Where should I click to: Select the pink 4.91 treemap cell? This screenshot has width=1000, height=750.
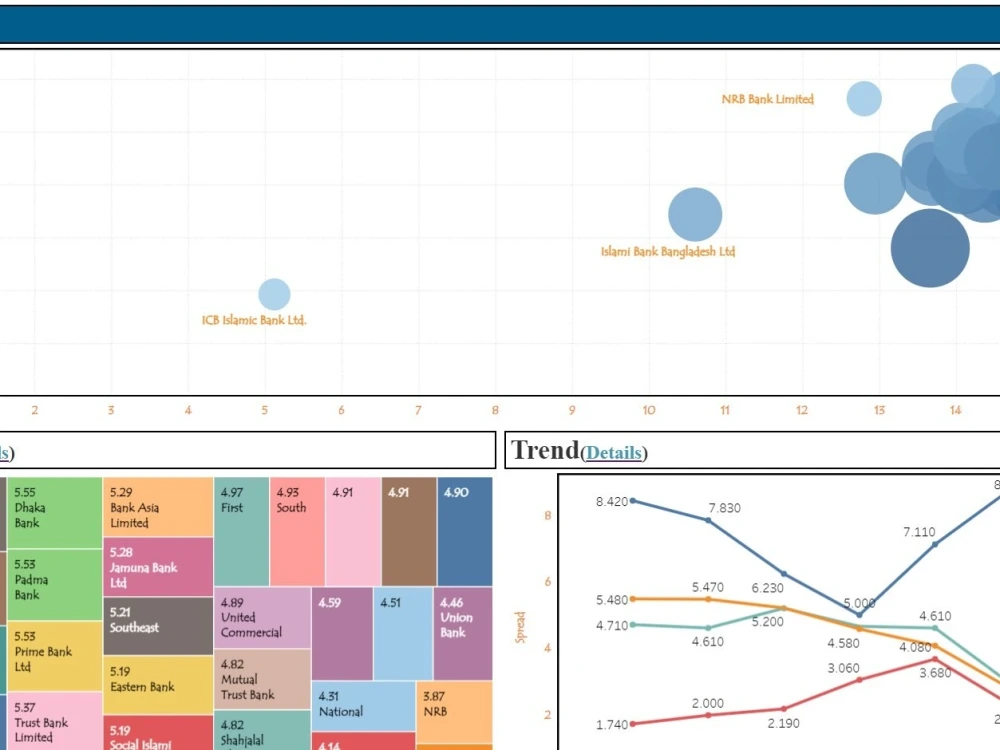coord(353,531)
